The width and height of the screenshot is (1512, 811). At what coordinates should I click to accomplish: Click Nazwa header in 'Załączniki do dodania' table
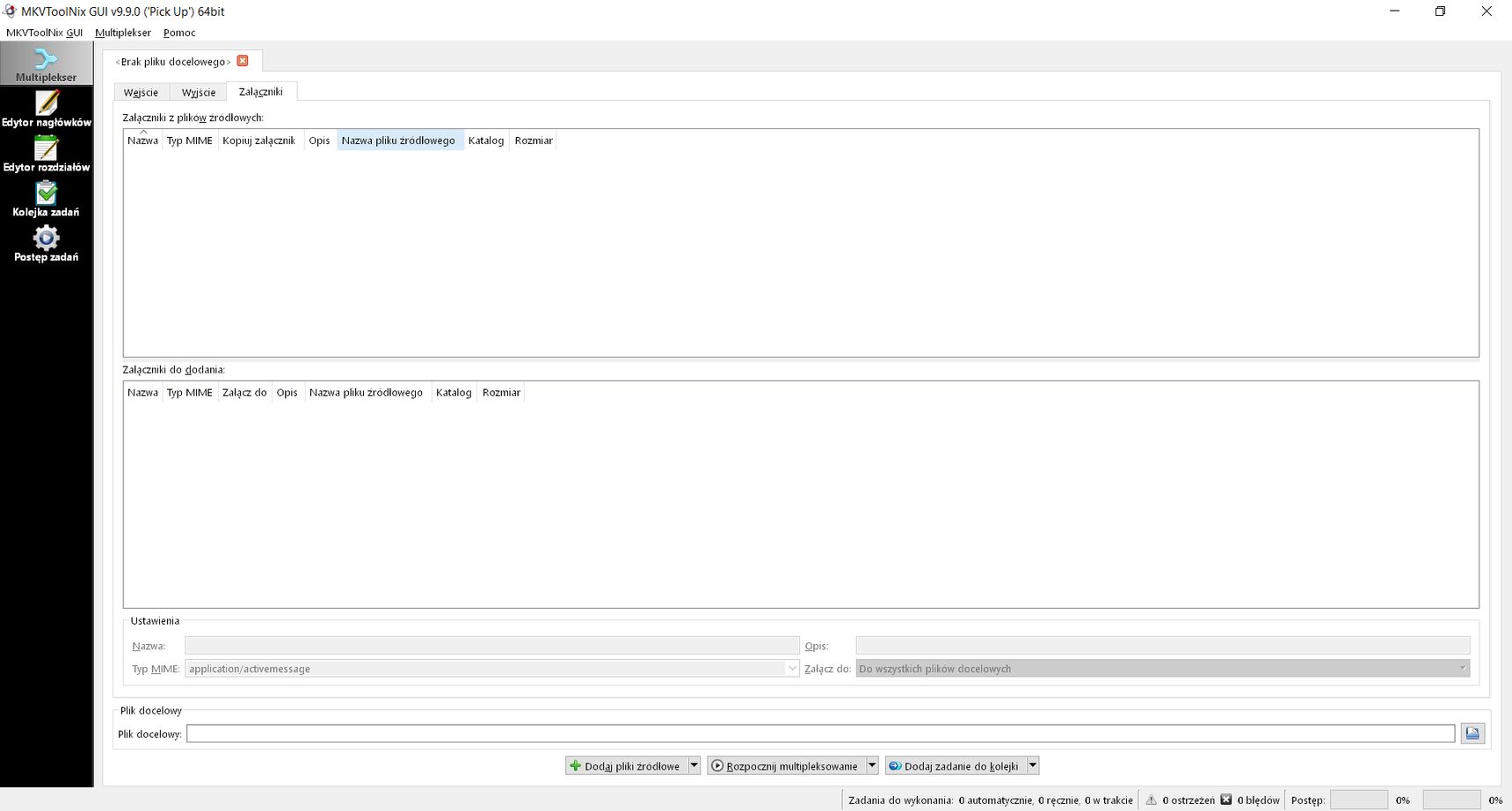pos(142,393)
